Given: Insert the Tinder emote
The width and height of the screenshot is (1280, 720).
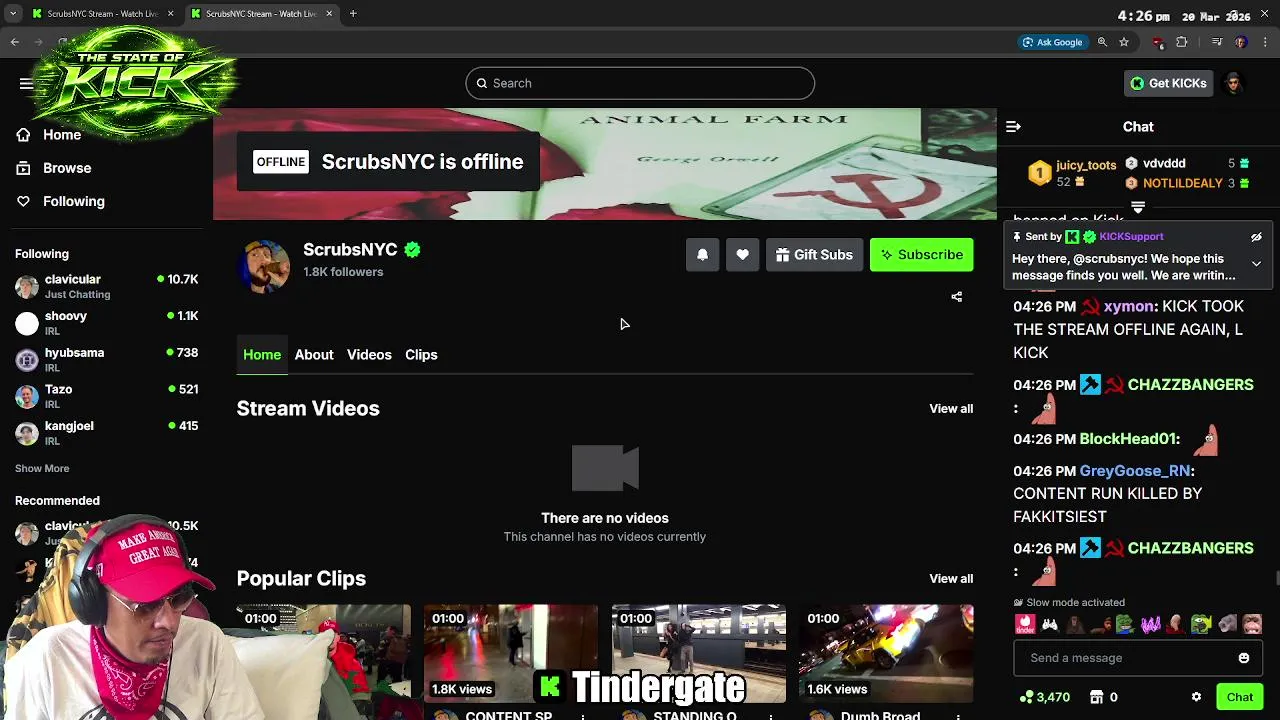Looking at the screenshot, I should [x=1024, y=625].
